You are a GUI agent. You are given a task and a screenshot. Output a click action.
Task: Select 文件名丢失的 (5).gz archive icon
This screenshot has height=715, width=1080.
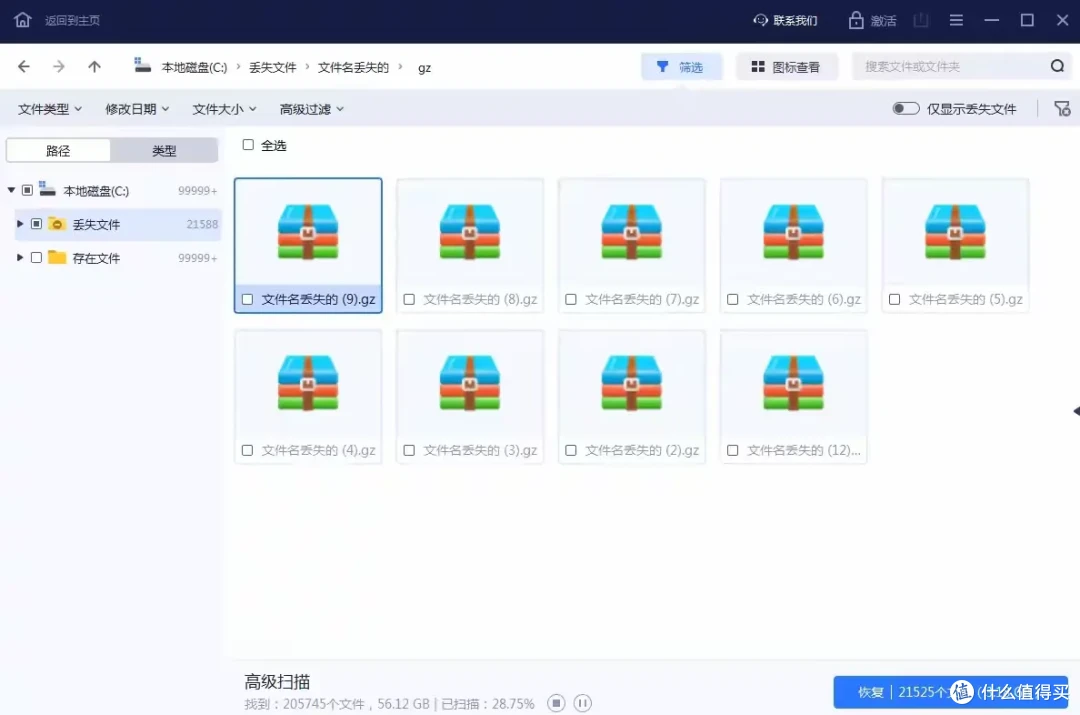pos(955,232)
